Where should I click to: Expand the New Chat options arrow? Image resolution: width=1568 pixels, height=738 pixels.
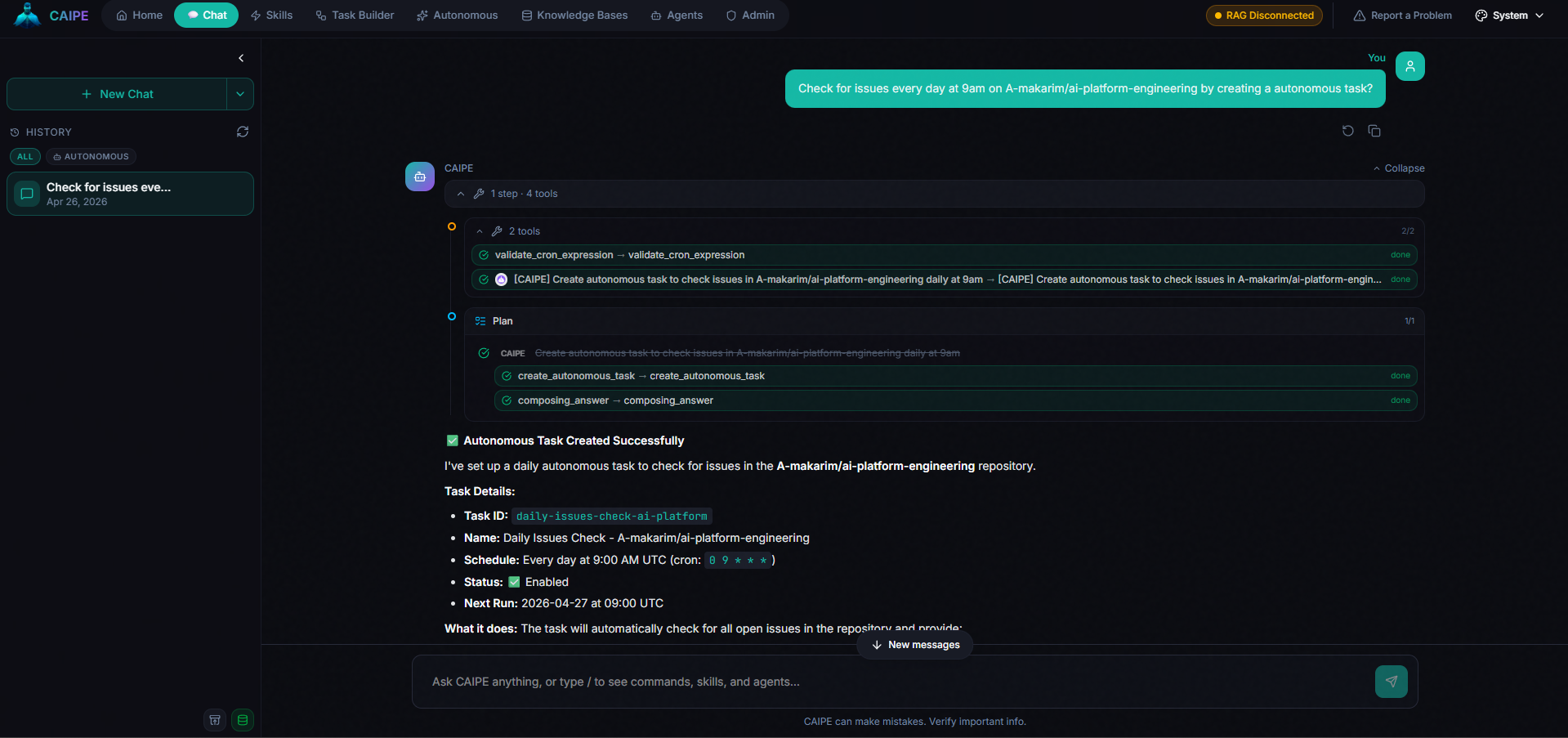point(240,94)
